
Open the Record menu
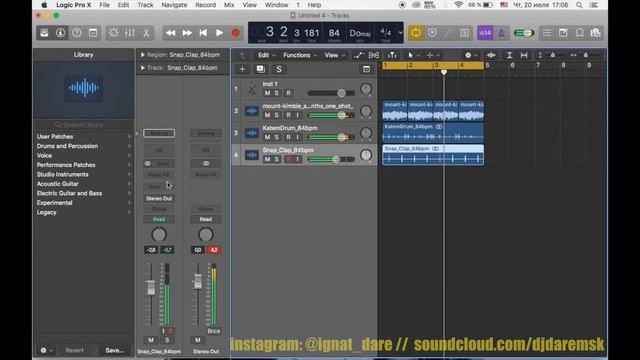[205, 5]
